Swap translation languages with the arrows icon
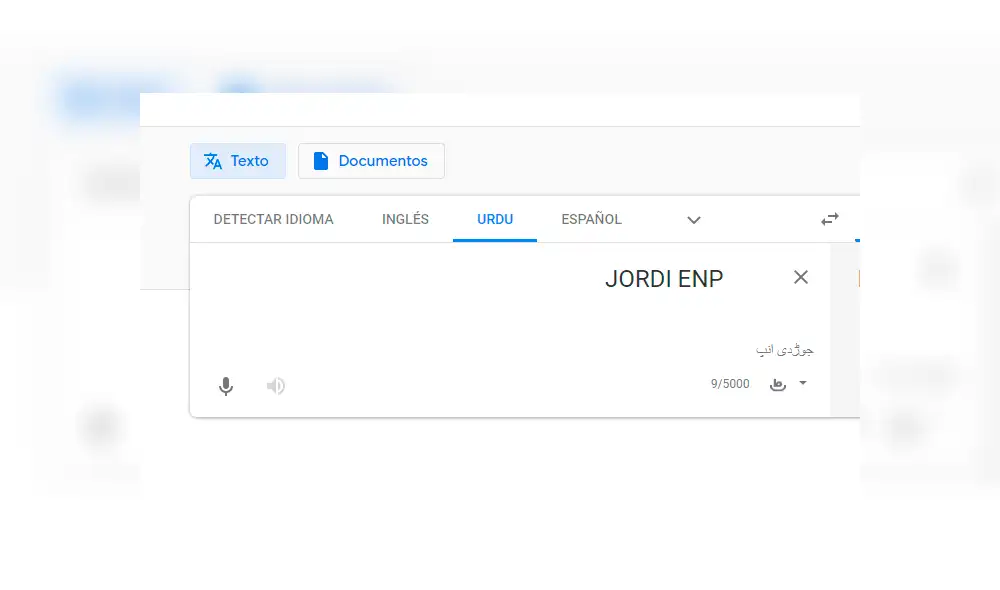The image size is (1000, 590). tap(830, 218)
